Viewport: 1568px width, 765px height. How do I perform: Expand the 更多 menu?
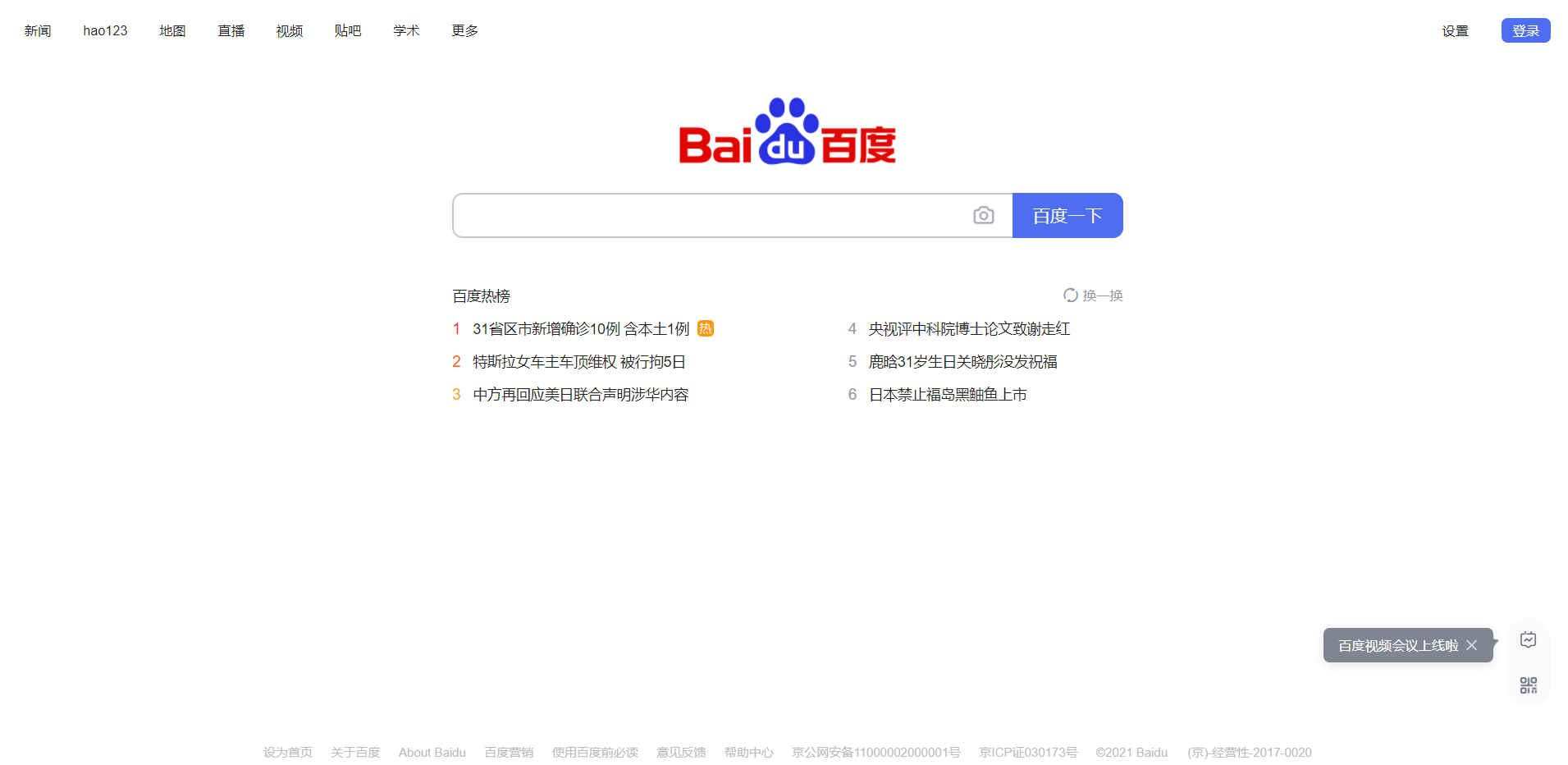464,30
